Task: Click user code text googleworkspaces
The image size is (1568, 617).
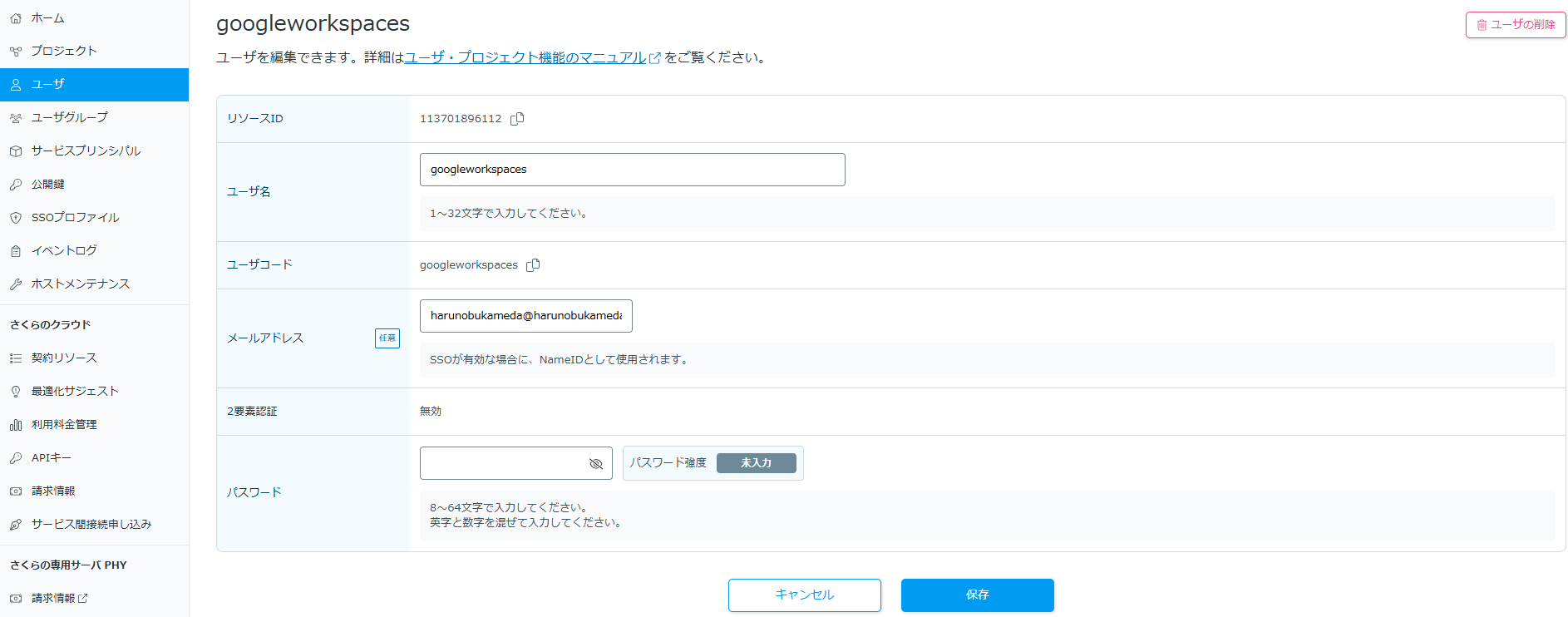Action: 469,265
